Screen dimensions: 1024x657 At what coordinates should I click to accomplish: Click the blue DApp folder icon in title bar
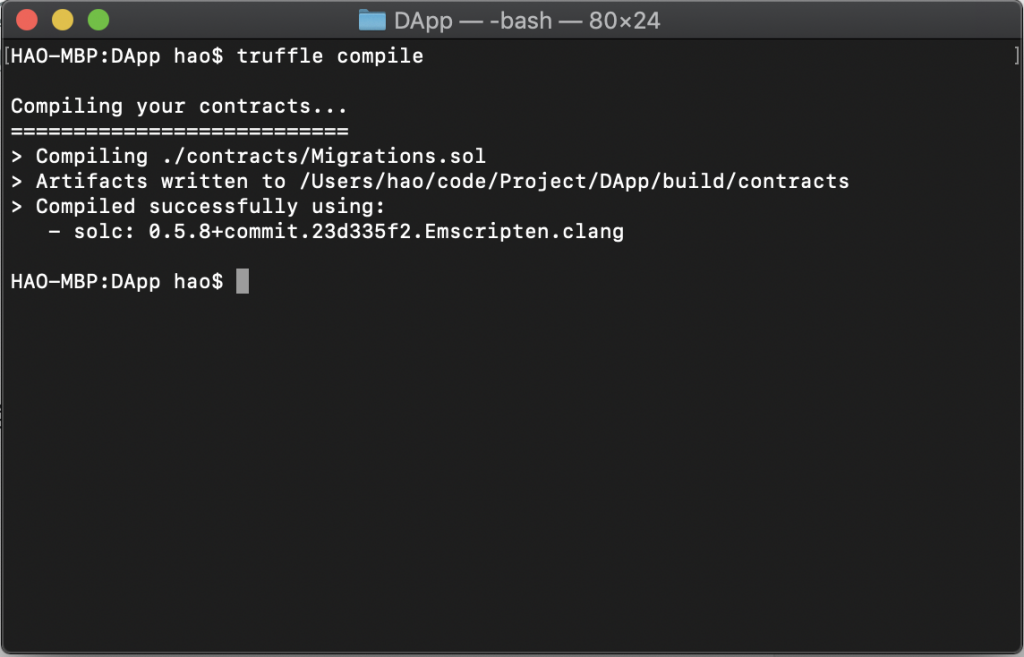pyautogui.click(x=372, y=20)
